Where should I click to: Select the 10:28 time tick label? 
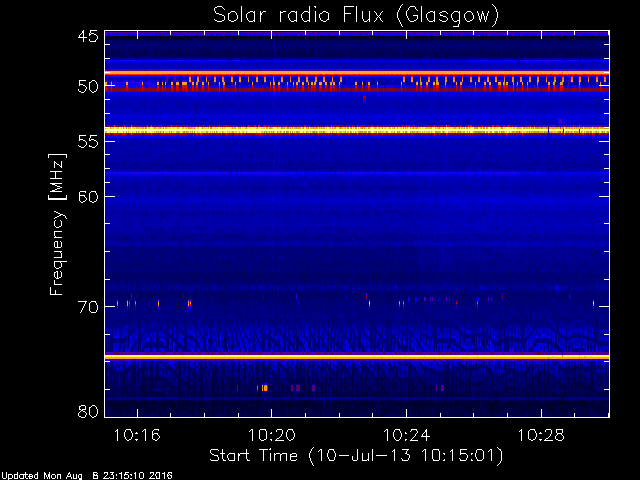(x=541, y=435)
